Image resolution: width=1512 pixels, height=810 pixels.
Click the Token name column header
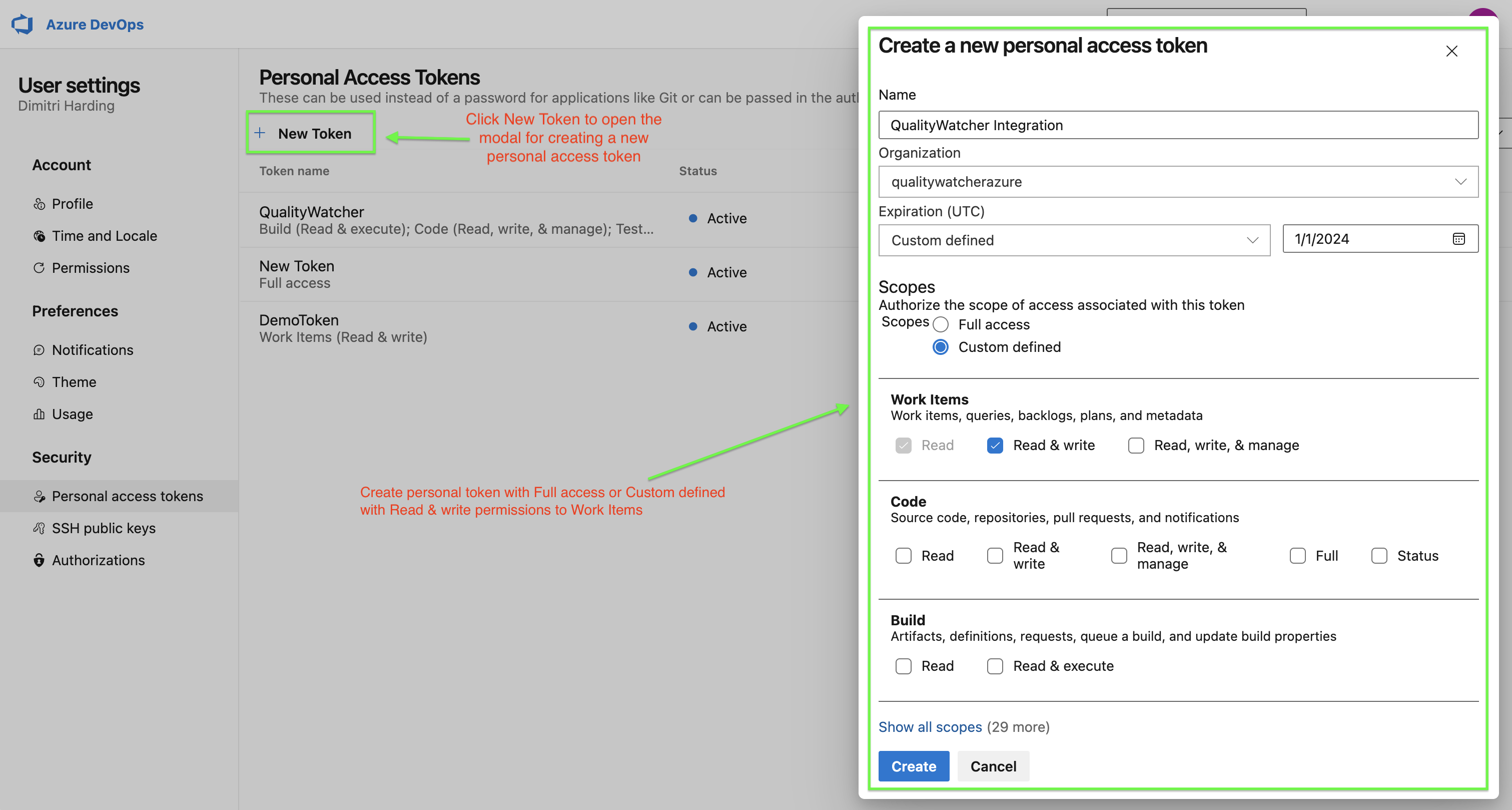point(294,171)
